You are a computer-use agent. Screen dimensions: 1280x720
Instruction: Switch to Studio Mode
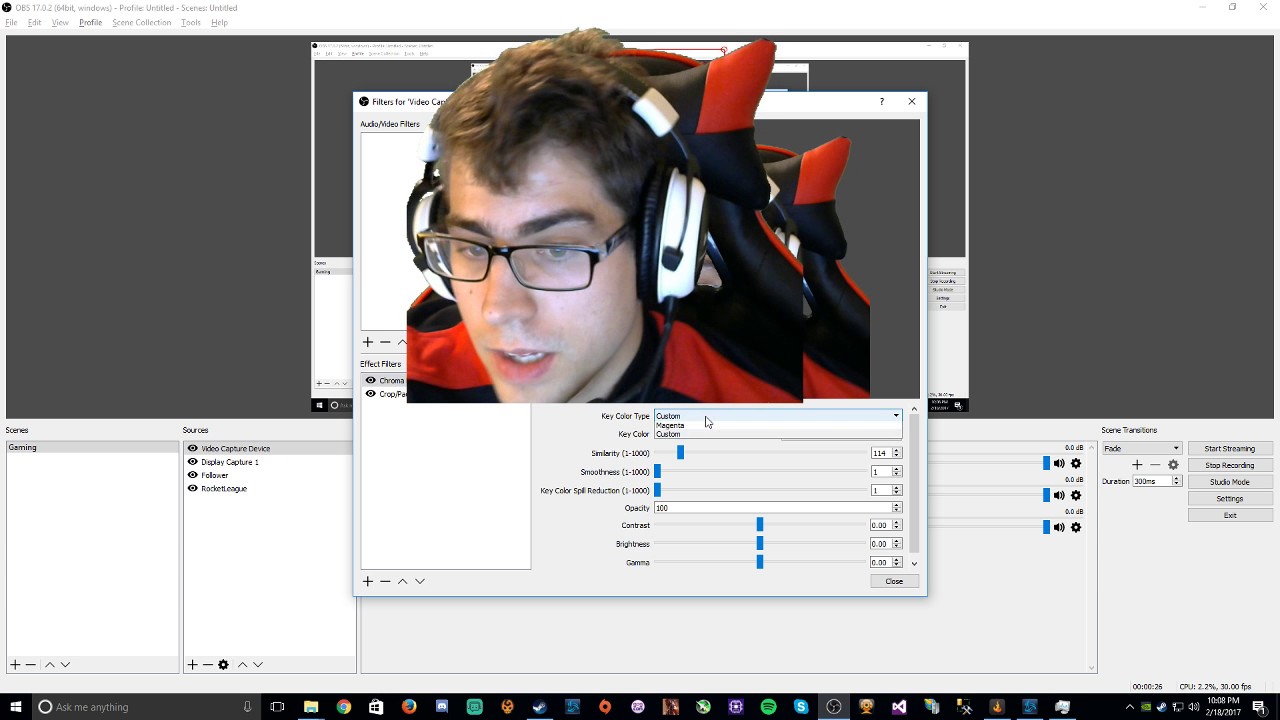[x=1230, y=482]
